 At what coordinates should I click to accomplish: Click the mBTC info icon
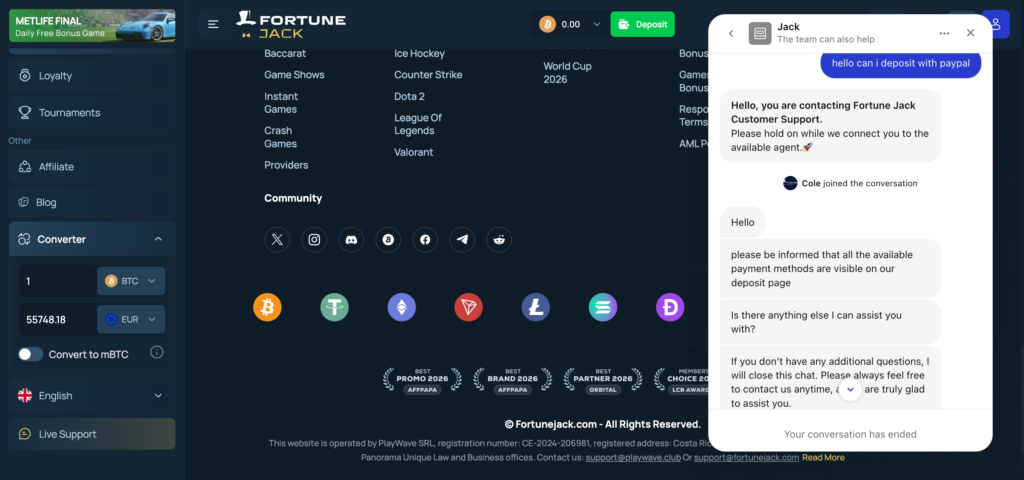(x=157, y=353)
